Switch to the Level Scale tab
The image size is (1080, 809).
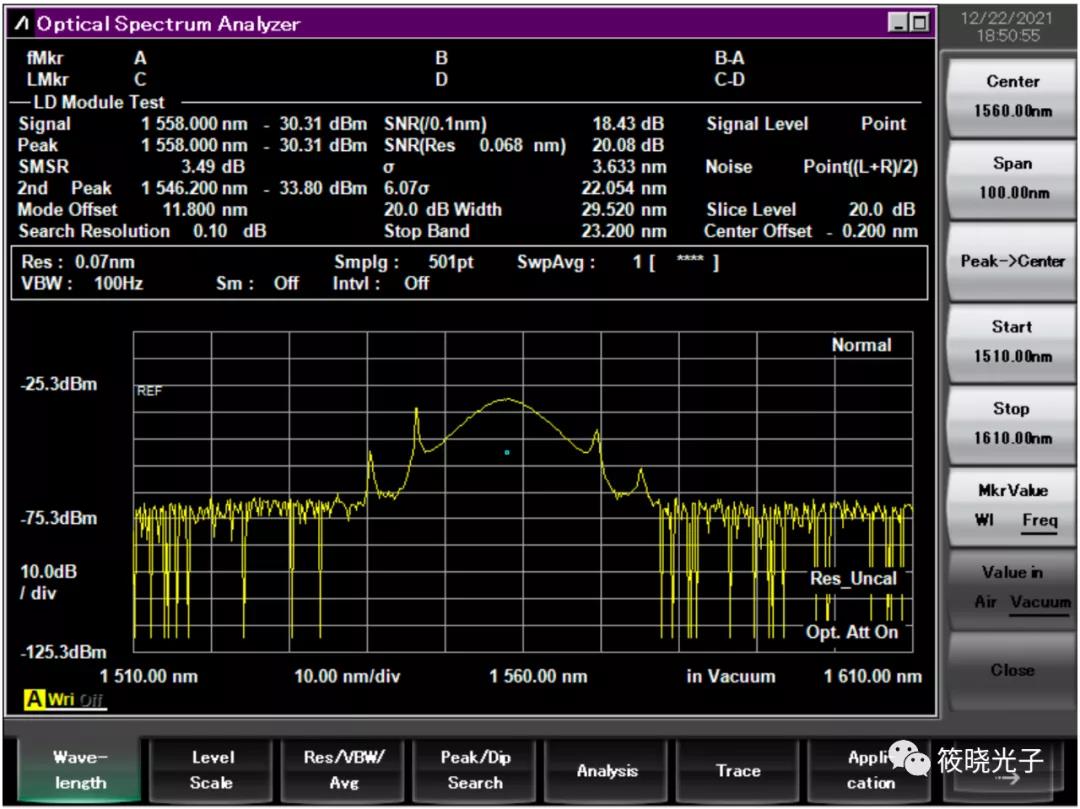[212, 770]
